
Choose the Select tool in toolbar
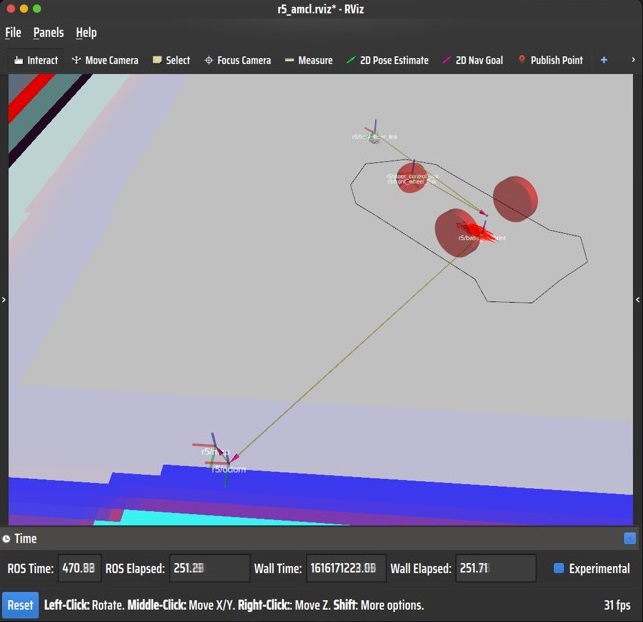(x=171, y=60)
